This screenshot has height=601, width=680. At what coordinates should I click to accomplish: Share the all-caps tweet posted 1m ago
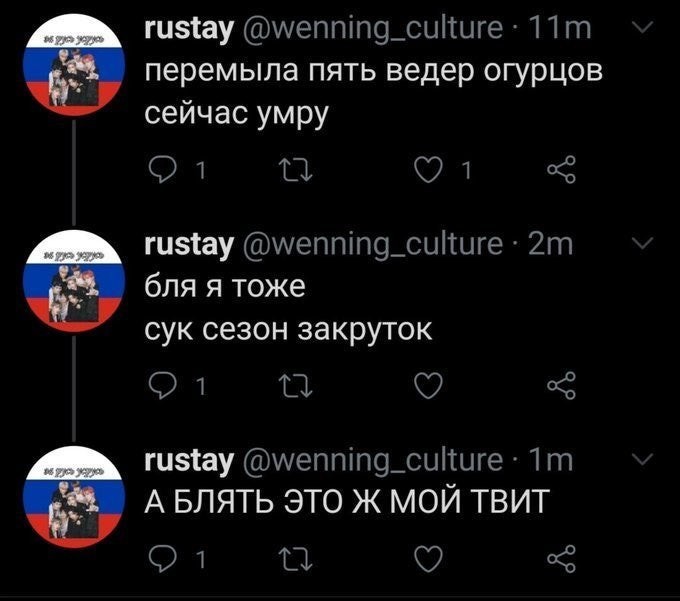coord(562,557)
